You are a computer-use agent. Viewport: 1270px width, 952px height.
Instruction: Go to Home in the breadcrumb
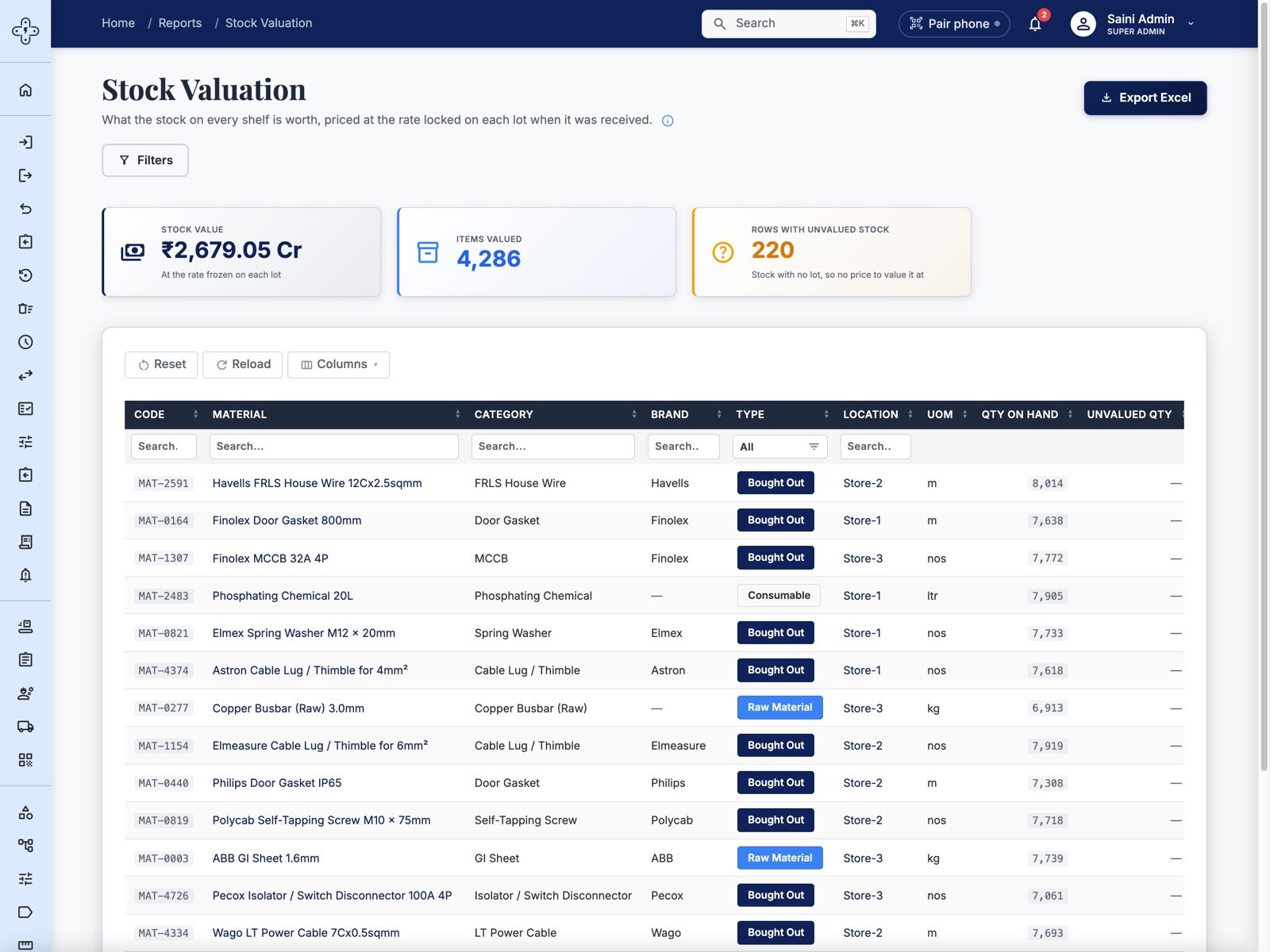pos(118,23)
